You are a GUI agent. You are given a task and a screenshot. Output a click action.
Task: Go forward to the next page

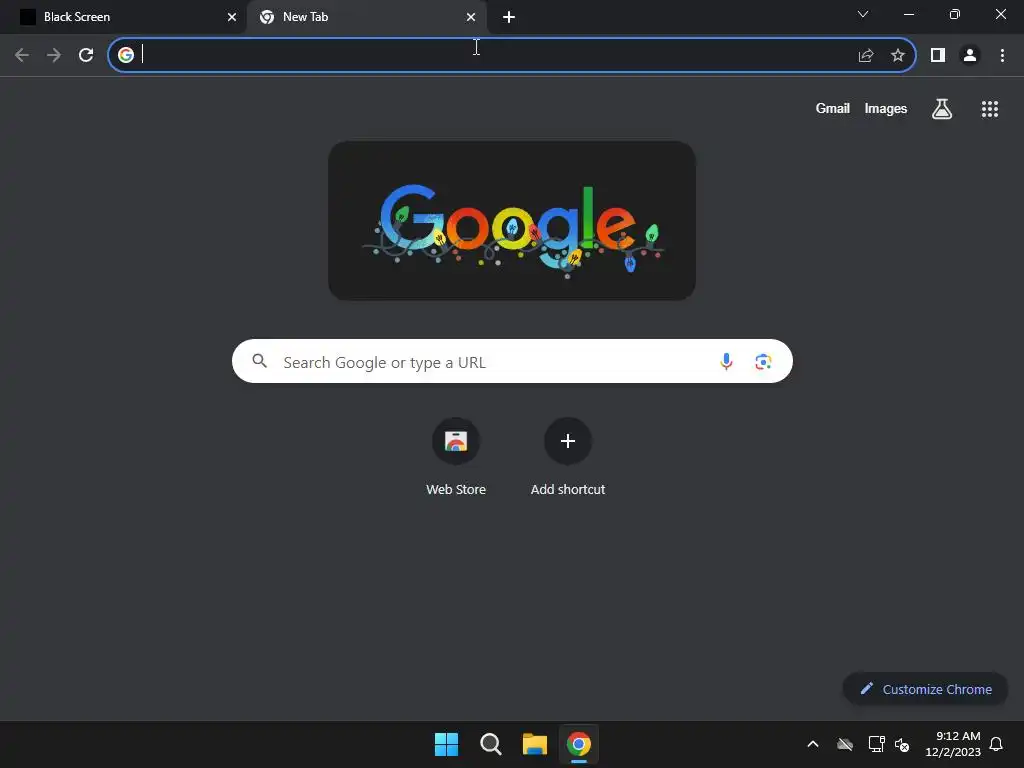pyautogui.click(x=54, y=55)
